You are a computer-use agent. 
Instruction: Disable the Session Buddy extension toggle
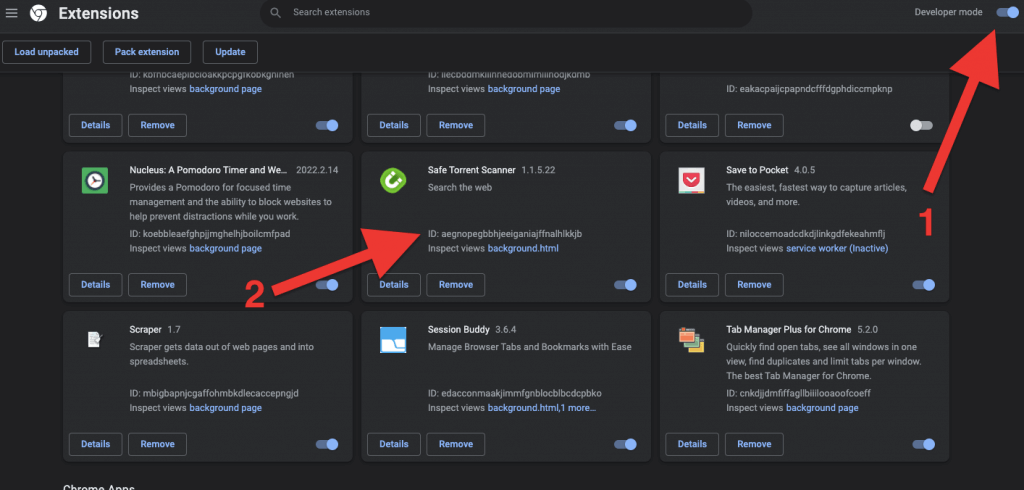tap(626, 444)
